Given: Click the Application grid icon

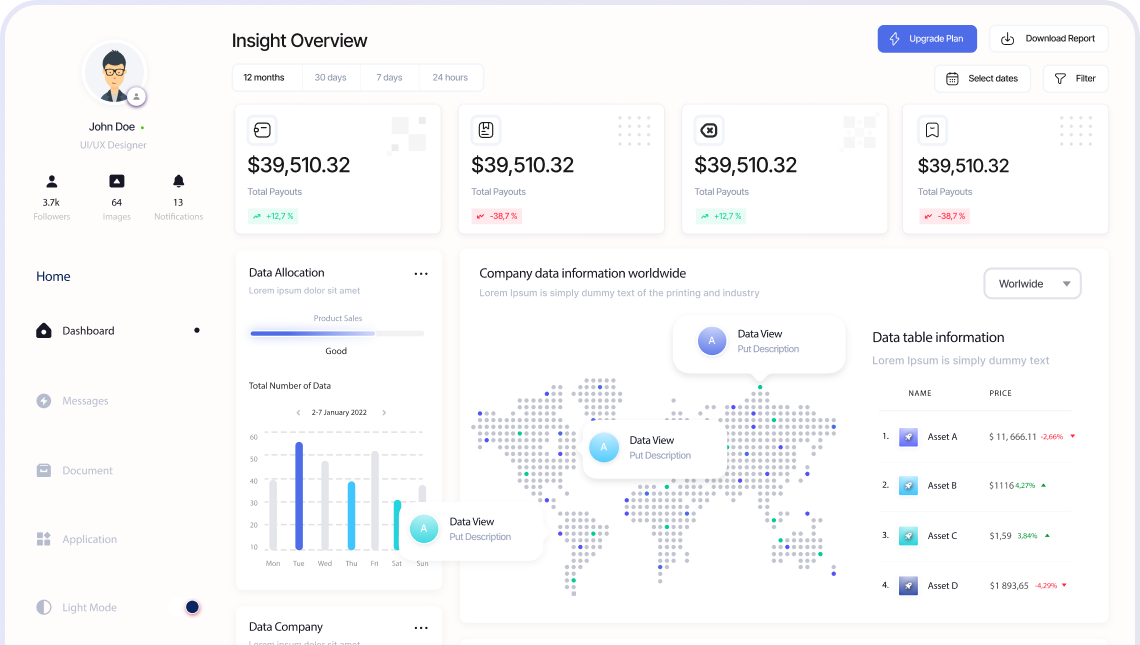Looking at the screenshot, I should coord(44,539).
